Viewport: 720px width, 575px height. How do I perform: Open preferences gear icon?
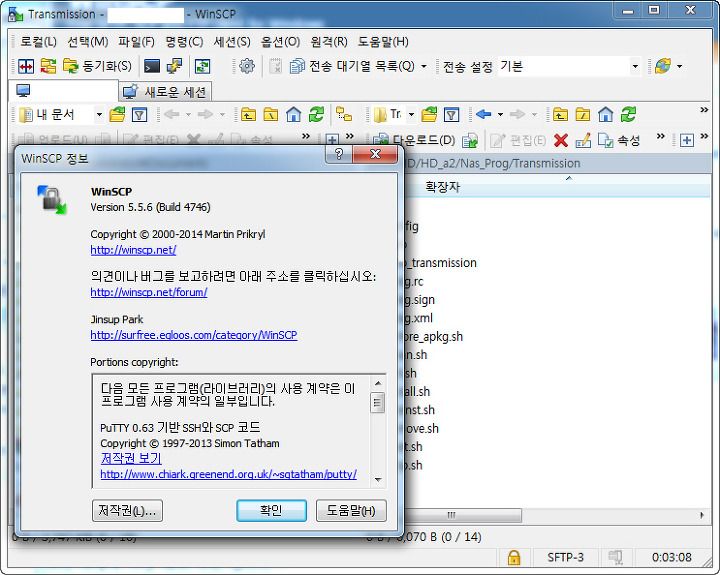(247, 67)
